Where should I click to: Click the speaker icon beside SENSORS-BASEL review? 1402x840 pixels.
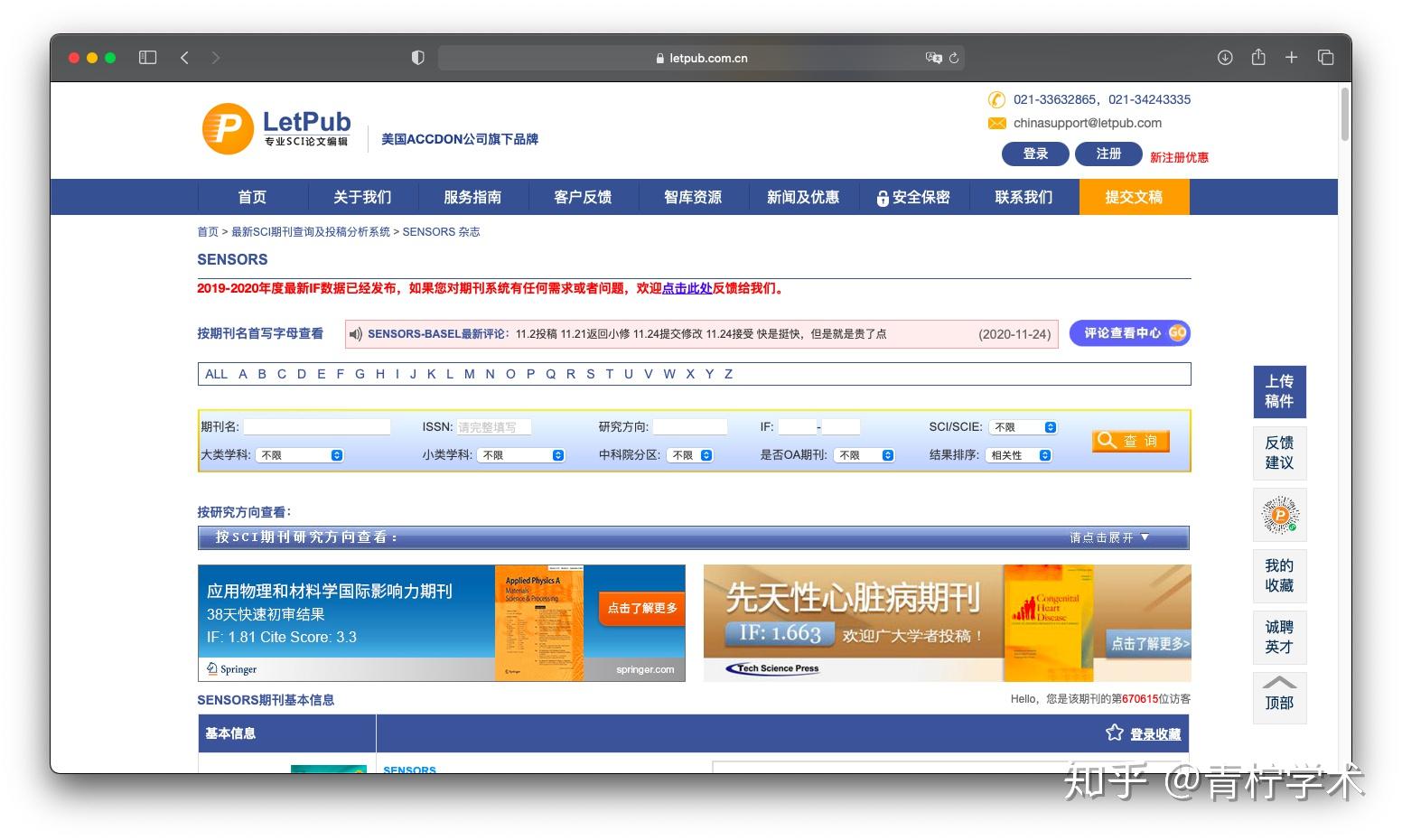(x=355, y=333)
